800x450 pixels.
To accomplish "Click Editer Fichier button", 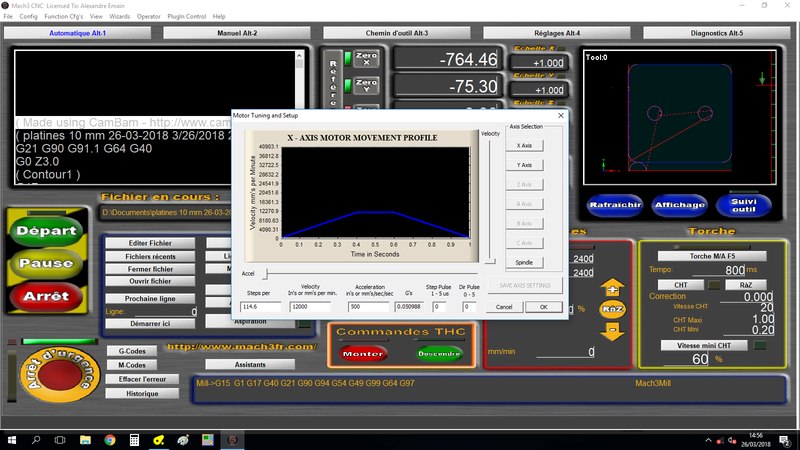I will coord(150,243).
